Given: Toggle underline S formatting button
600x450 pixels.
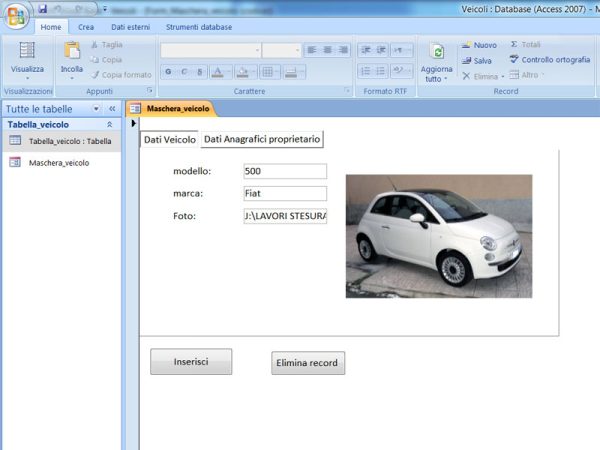Looking at the screenshot, I should (200, 72).
